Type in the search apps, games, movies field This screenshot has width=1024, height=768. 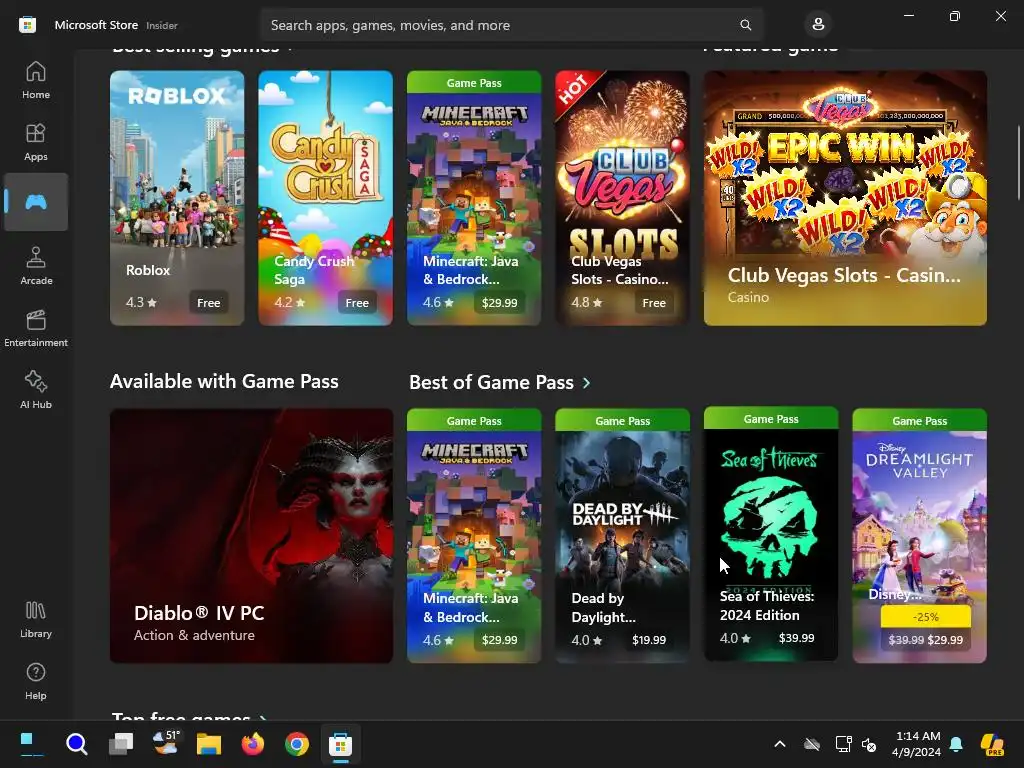[511, 25]
